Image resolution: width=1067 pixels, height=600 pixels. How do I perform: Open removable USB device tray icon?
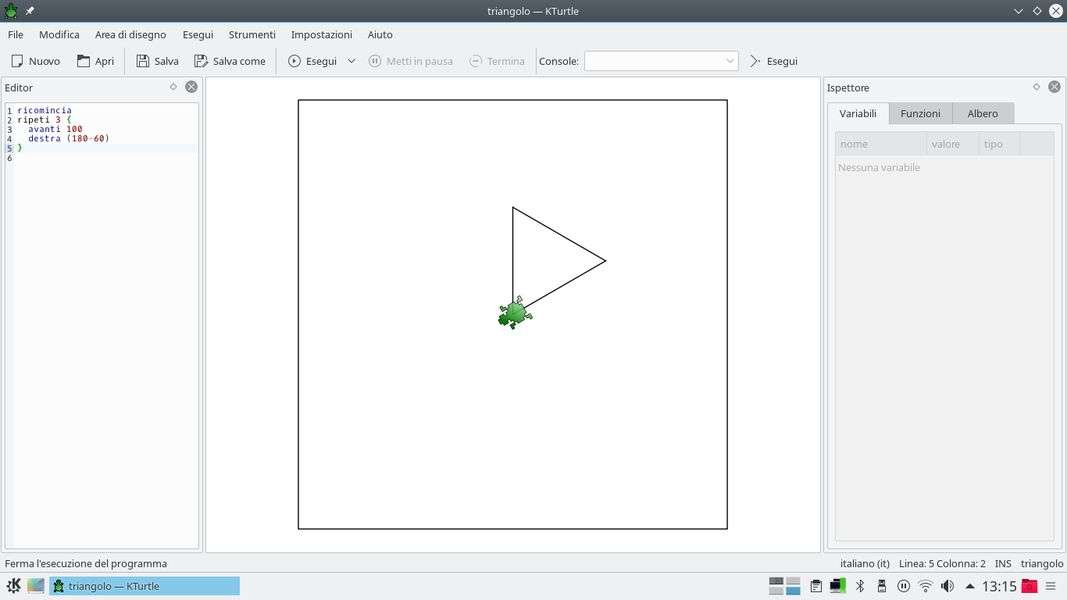tap(882, 586)
